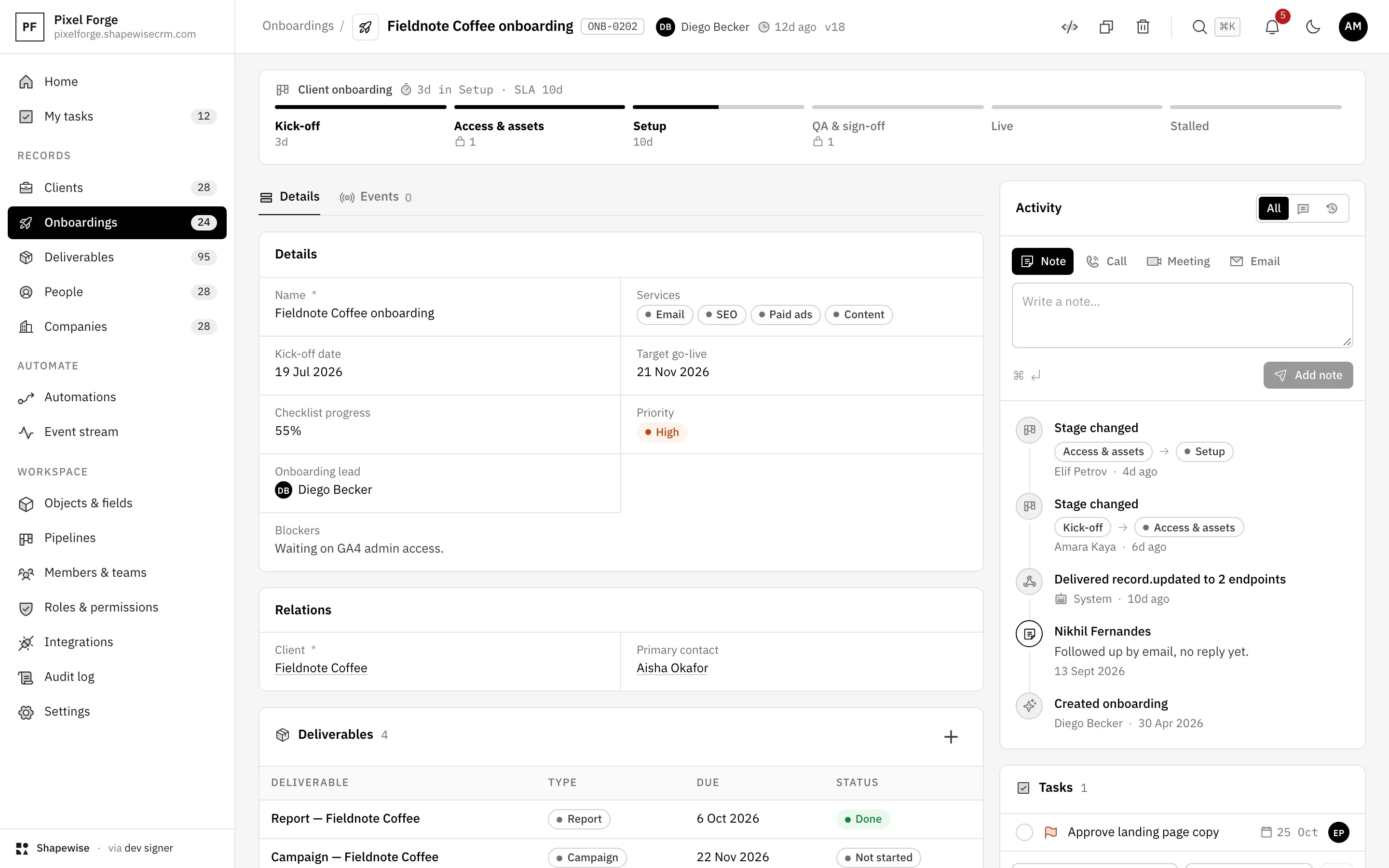Select the Meeting activity tab
The height and width of the screenshot is (868, 1389).
(x=1178, y=262)
